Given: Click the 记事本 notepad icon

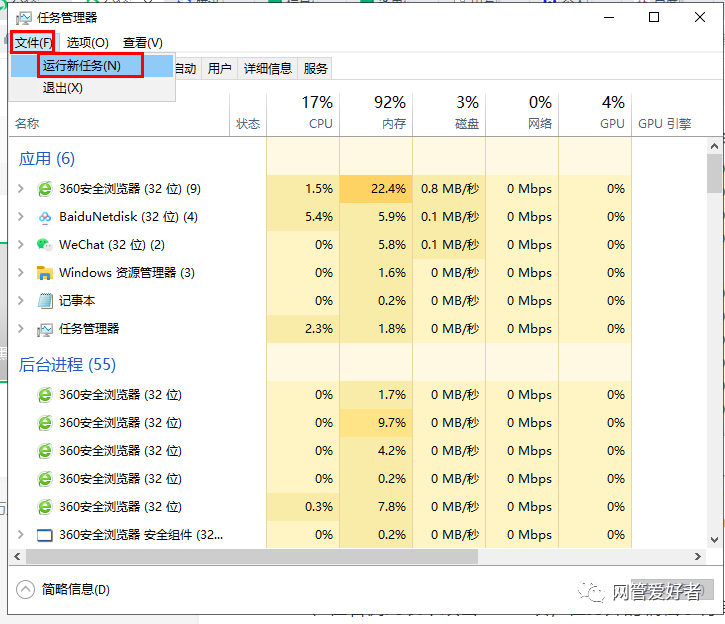Looking at the screenshot, I should click(x=45, y=301).
